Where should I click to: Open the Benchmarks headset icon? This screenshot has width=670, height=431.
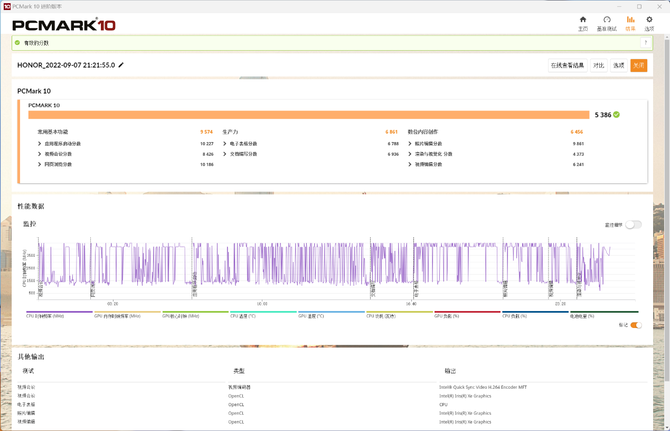(x=606, y=22)
